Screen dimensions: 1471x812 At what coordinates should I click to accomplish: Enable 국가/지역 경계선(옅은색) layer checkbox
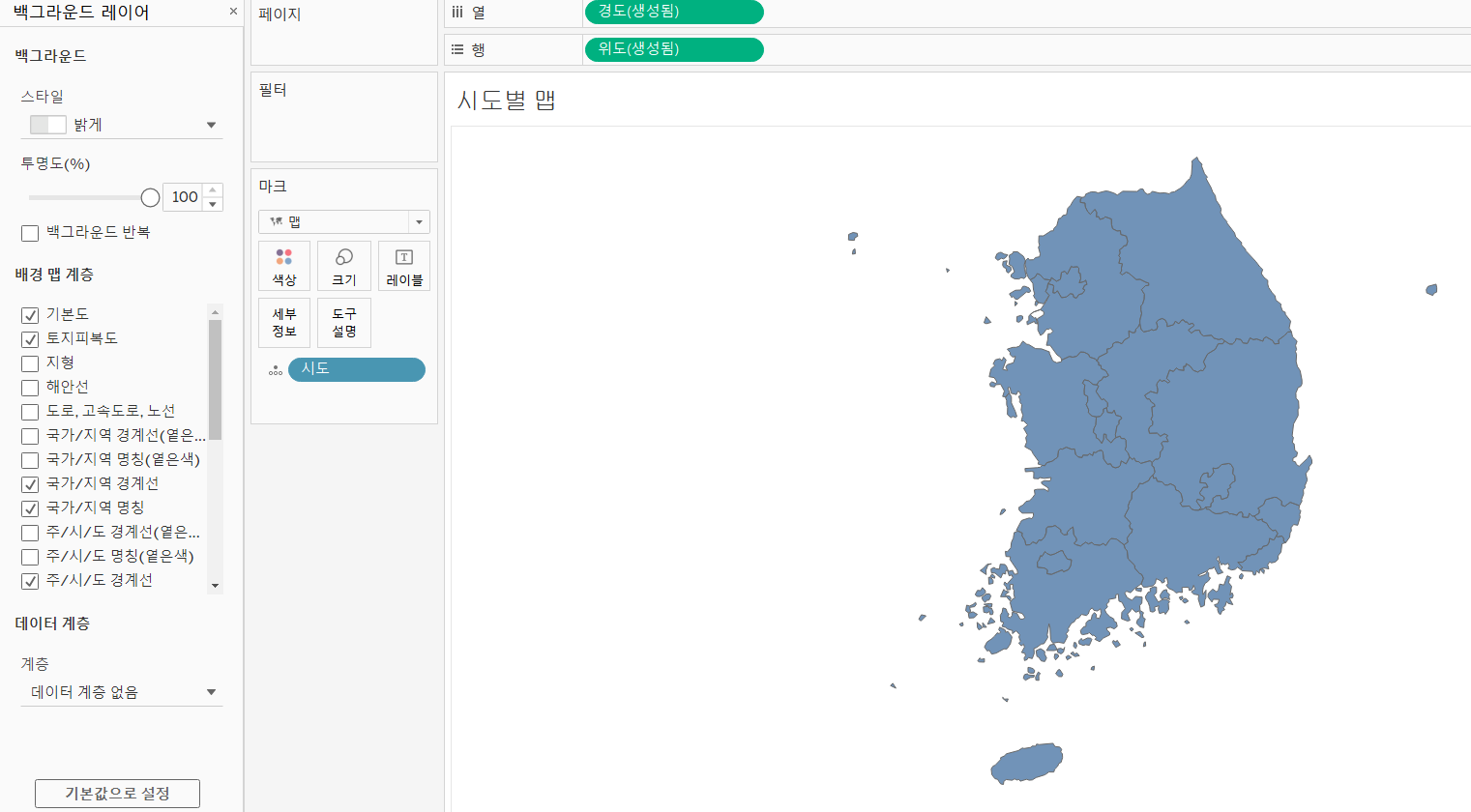[x=30, y=436]
